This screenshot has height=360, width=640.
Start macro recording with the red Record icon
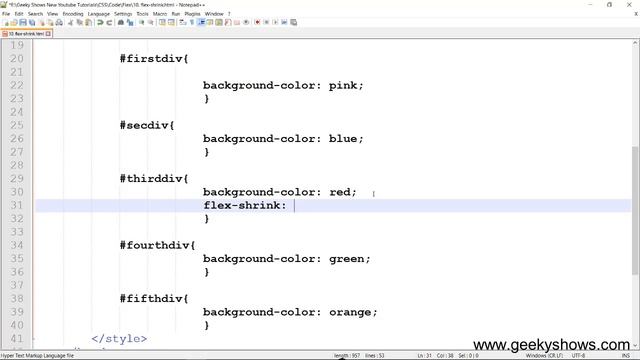click(257, 22)
